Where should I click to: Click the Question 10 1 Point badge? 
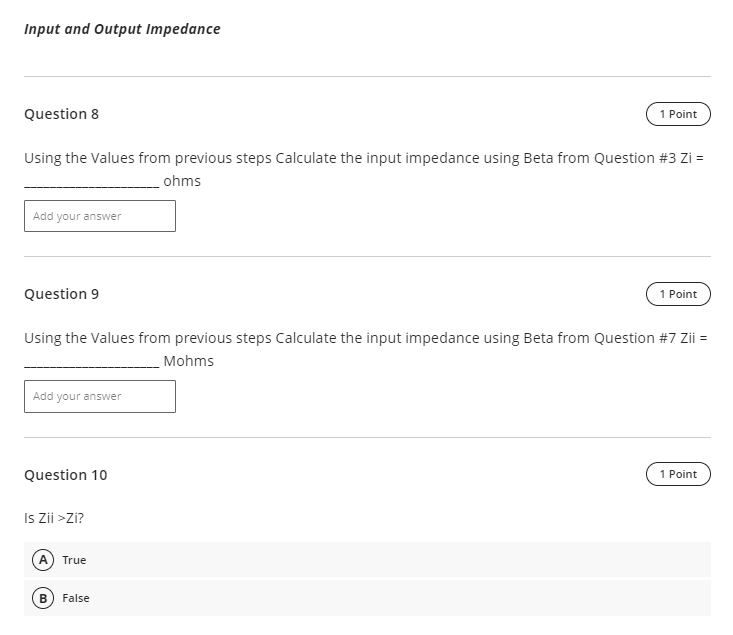(678, 474)
